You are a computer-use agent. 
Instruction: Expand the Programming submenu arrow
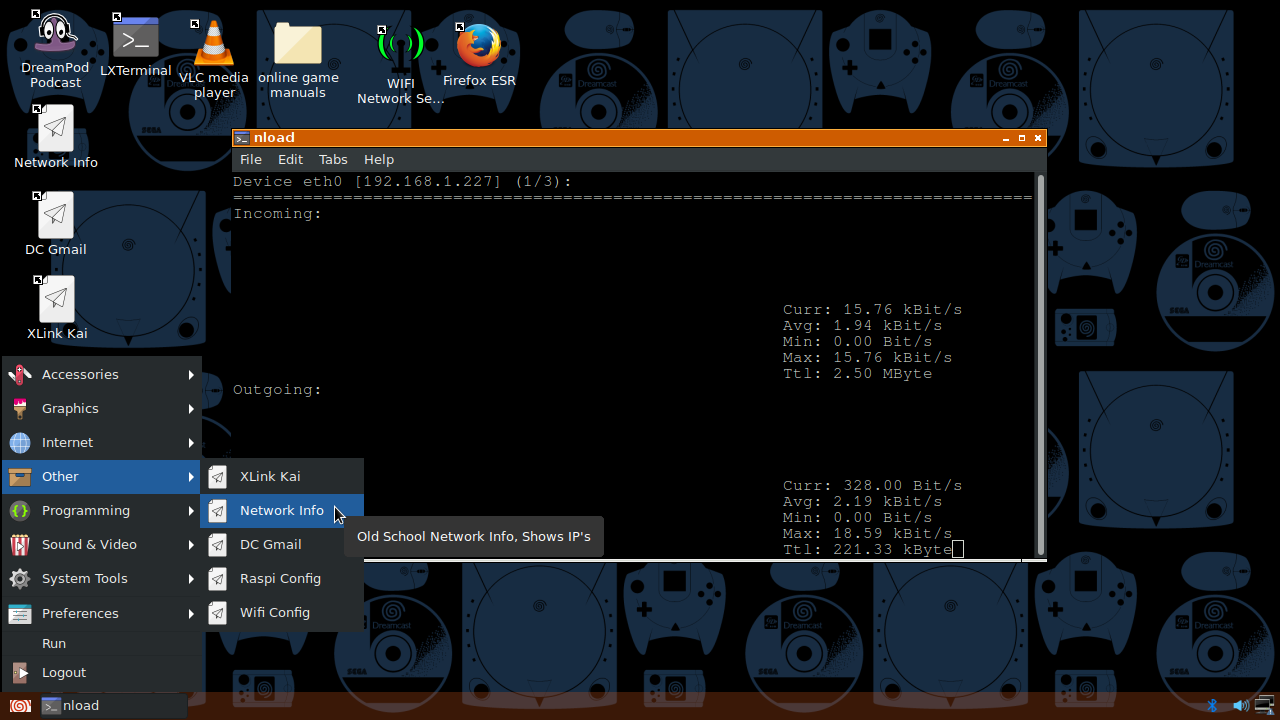[191, 511]
